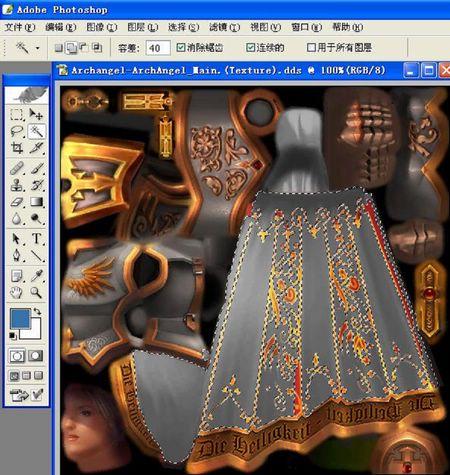Open the 窗口(W) menu
This screenshot has width=450, height=475.
(x=306, y=27)
